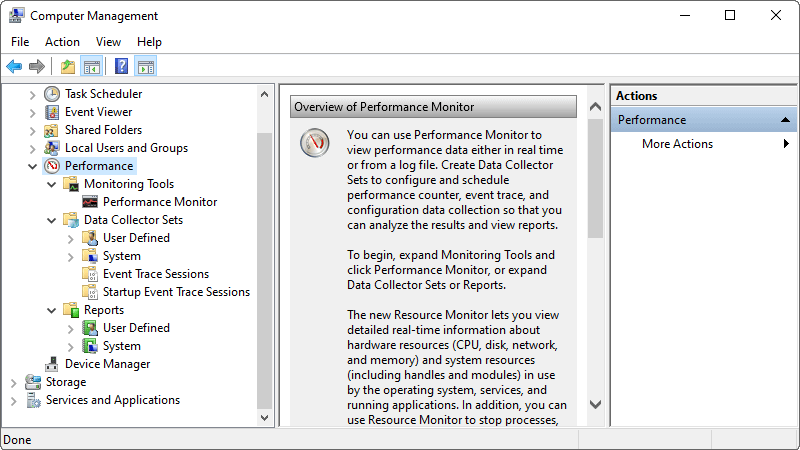Click the Performance Monitor graph icon
800x450 pixels.
click(90, 202)
